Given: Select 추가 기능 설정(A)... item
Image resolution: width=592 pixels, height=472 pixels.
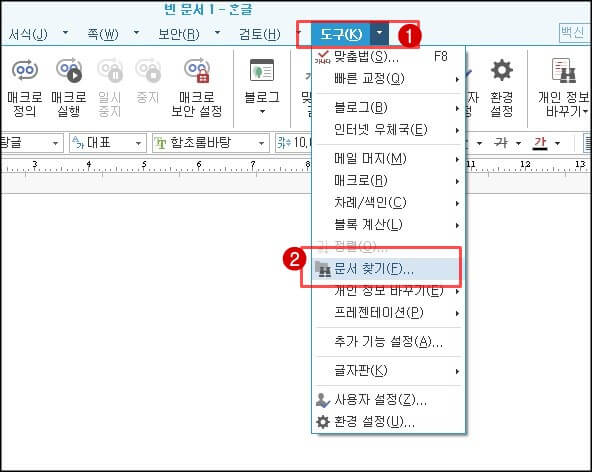Looking at the screenshot, I should tap(388, 342).
